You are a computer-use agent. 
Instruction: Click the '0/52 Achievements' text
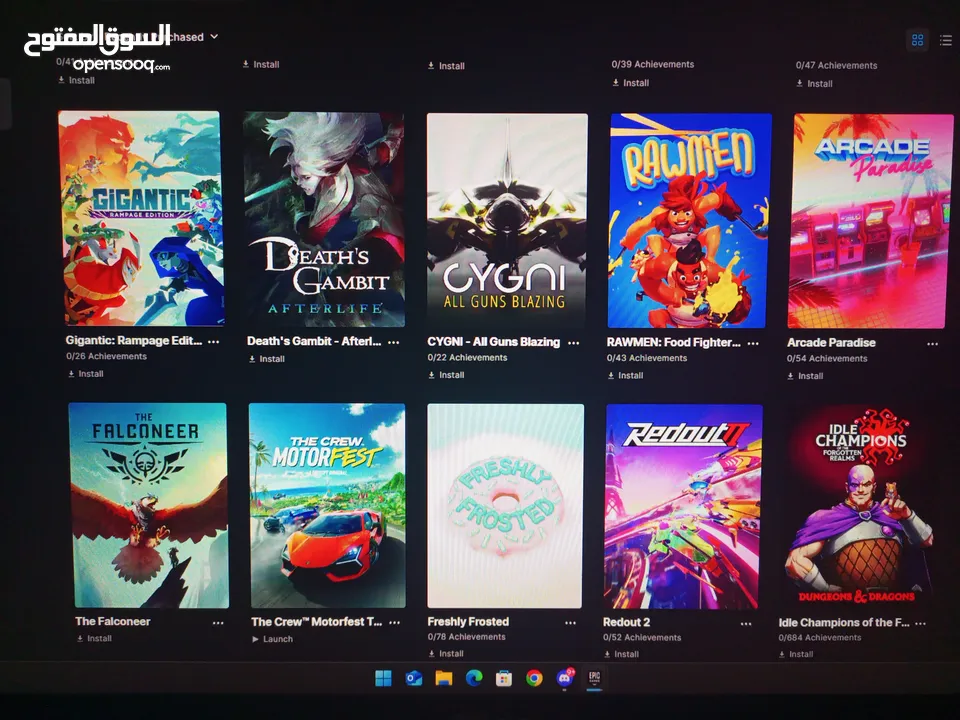[642, 637]
